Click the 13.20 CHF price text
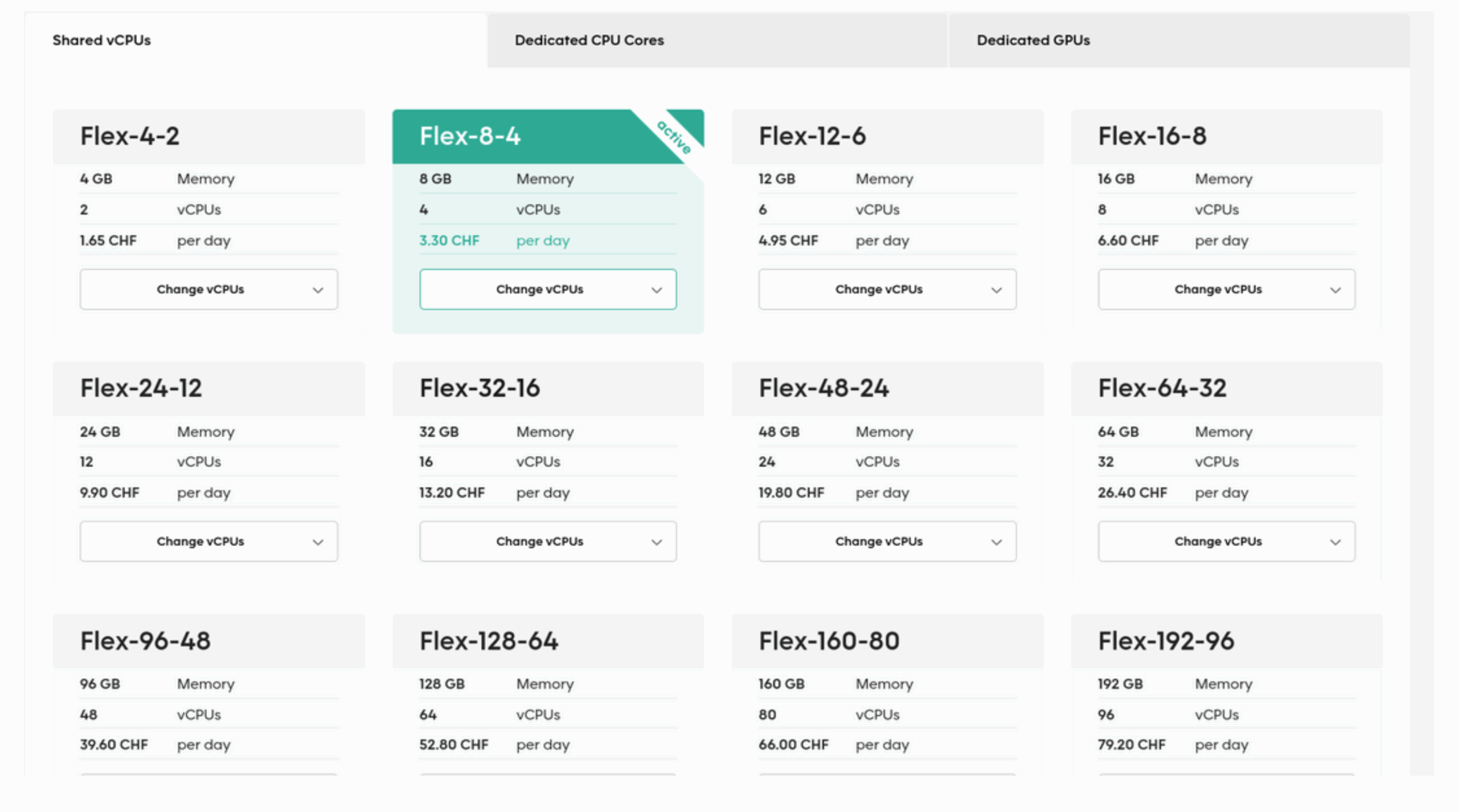 [x=452, y=493]
